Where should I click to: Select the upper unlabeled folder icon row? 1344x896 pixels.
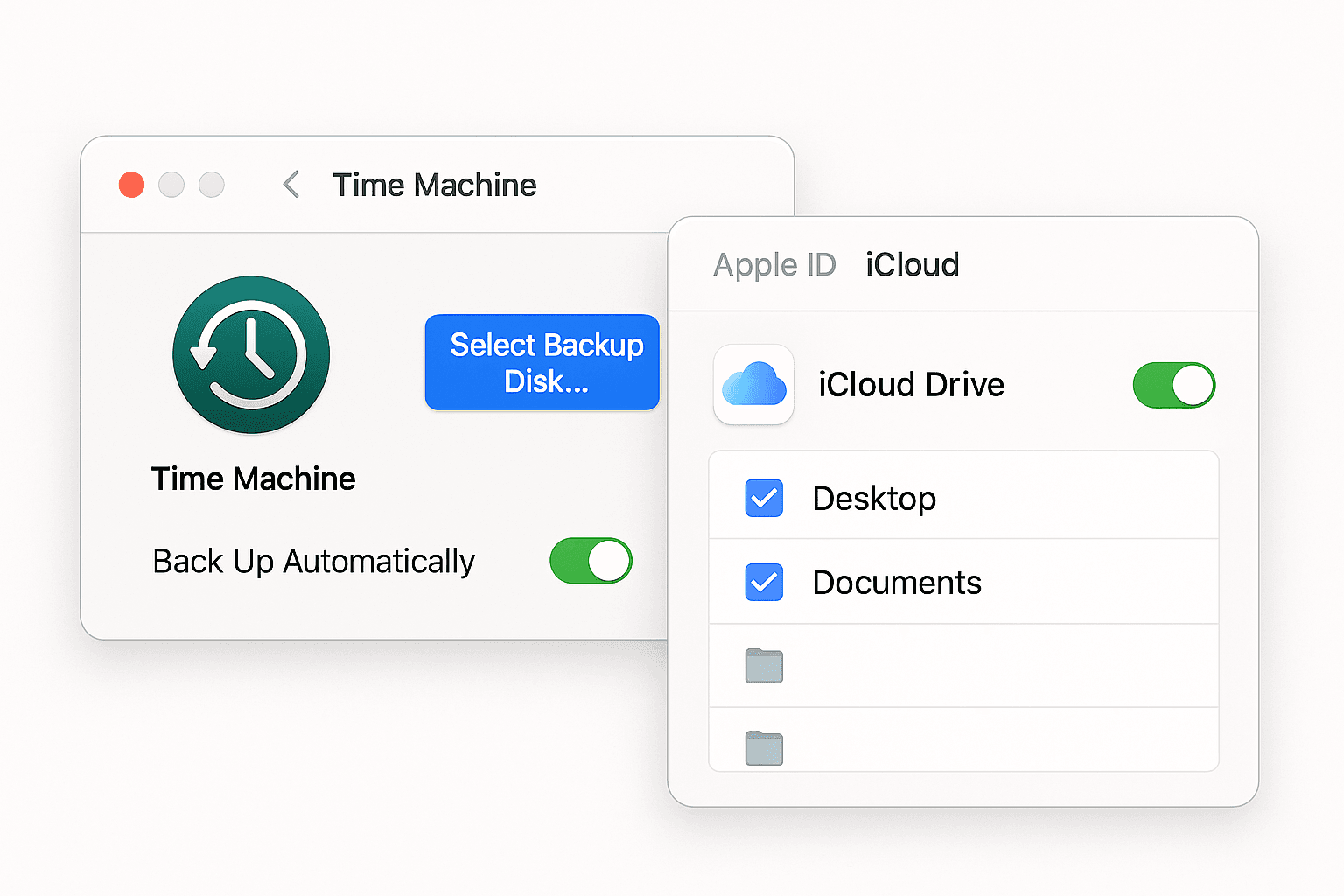(x=963, y=666)
